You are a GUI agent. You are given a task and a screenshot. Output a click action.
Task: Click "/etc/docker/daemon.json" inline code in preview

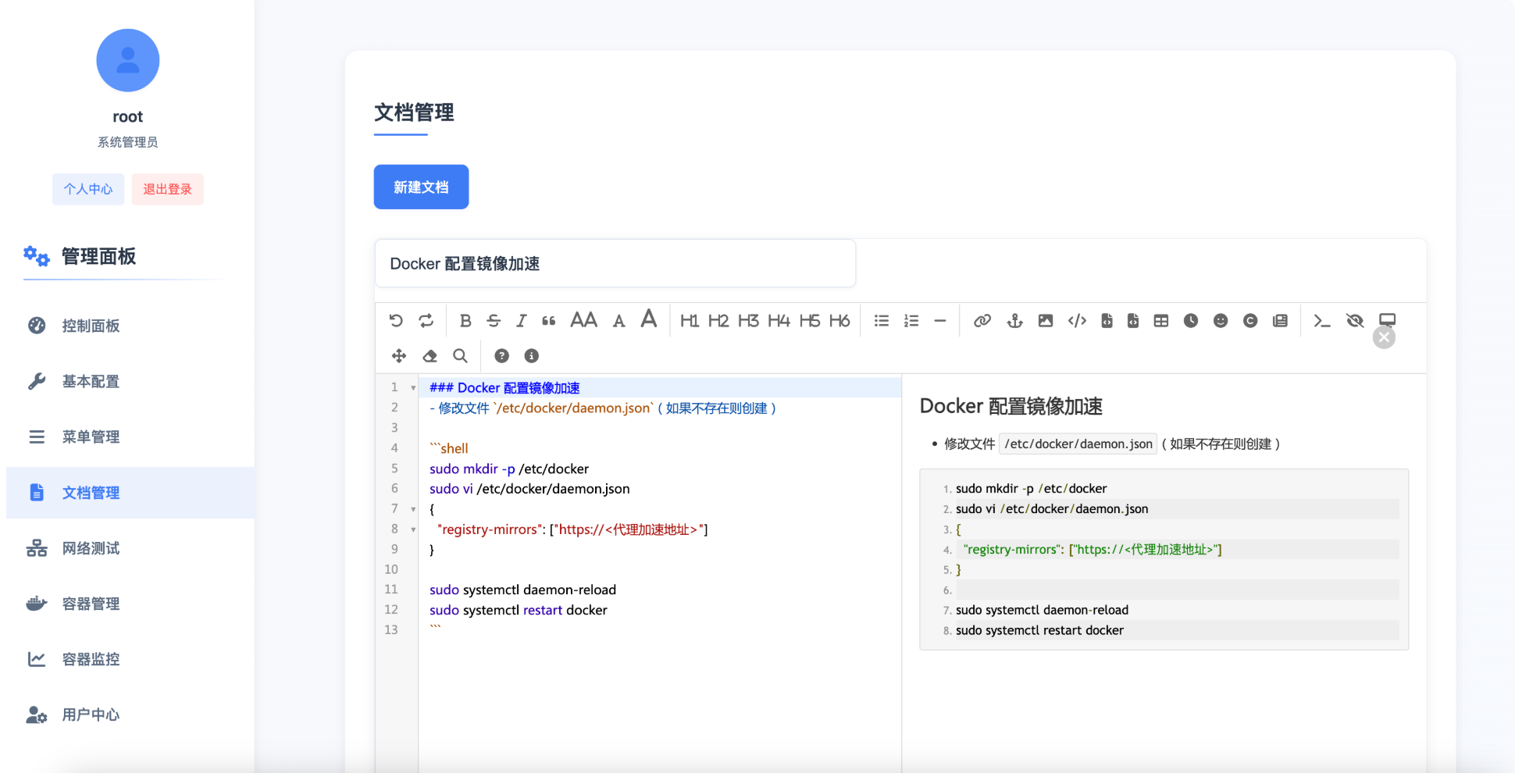(x=1078, y=444)
